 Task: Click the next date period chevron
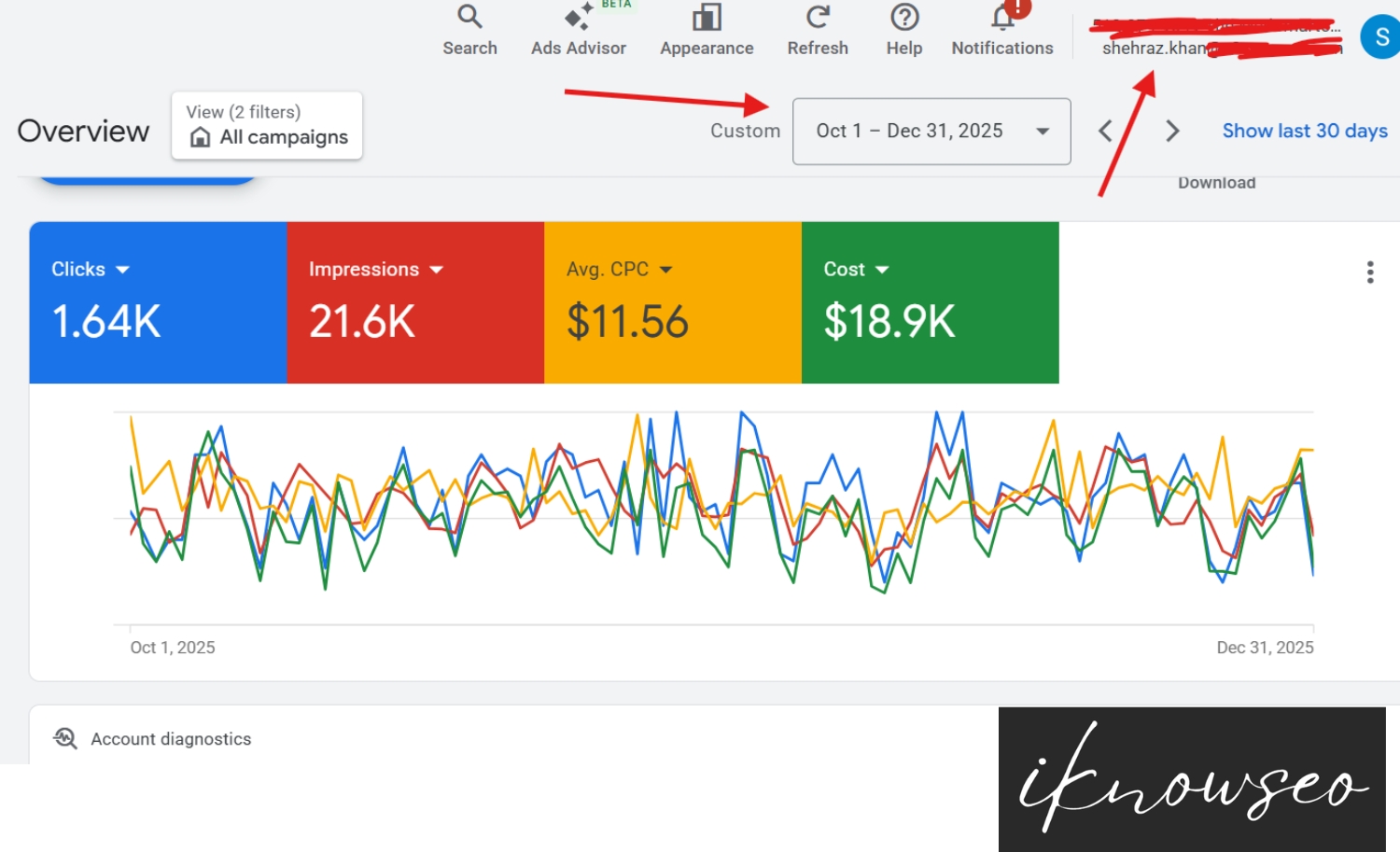point(1171,131)
